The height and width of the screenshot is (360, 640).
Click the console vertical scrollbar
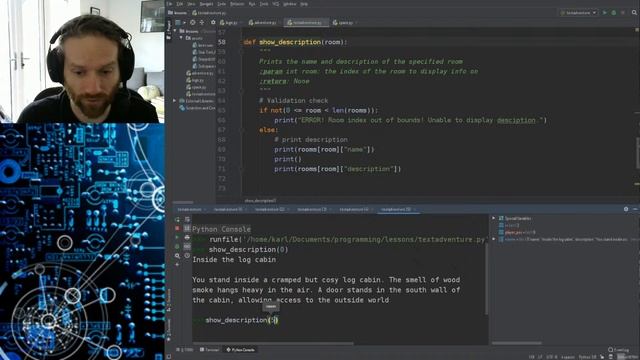click(487, 280)
